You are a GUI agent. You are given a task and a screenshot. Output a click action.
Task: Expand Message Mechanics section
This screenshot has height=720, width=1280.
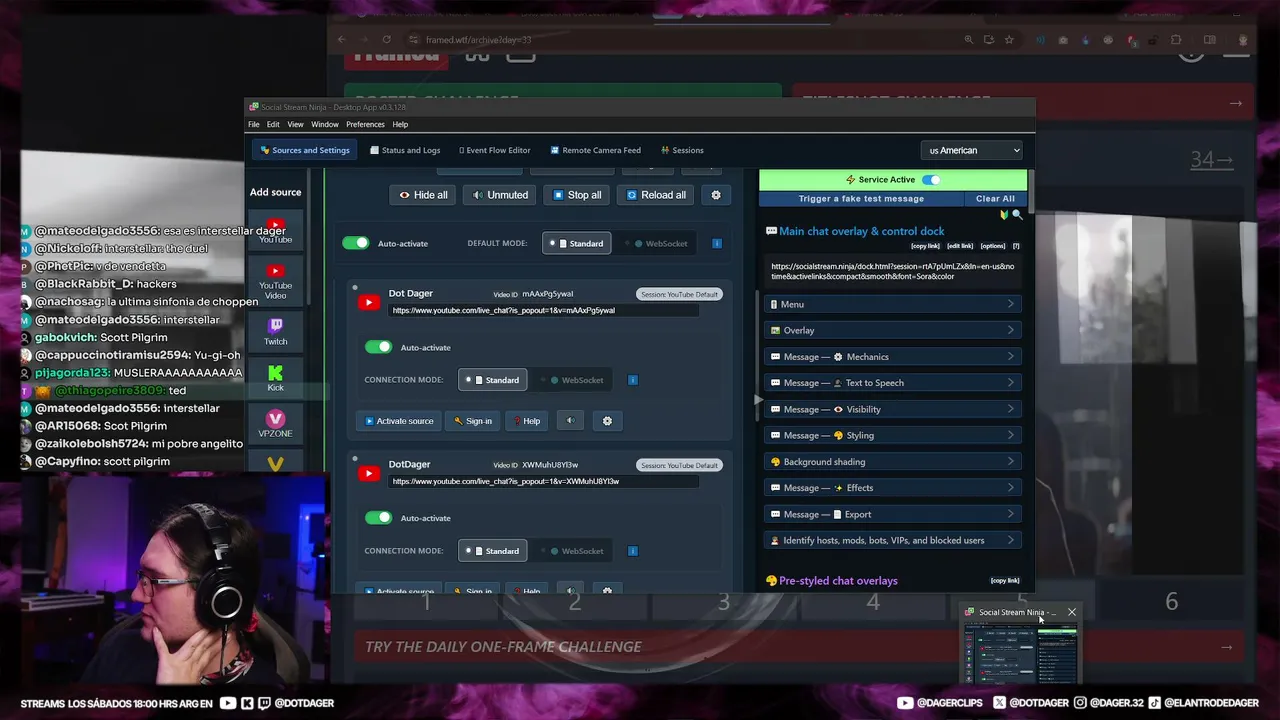tap(892, 357)
